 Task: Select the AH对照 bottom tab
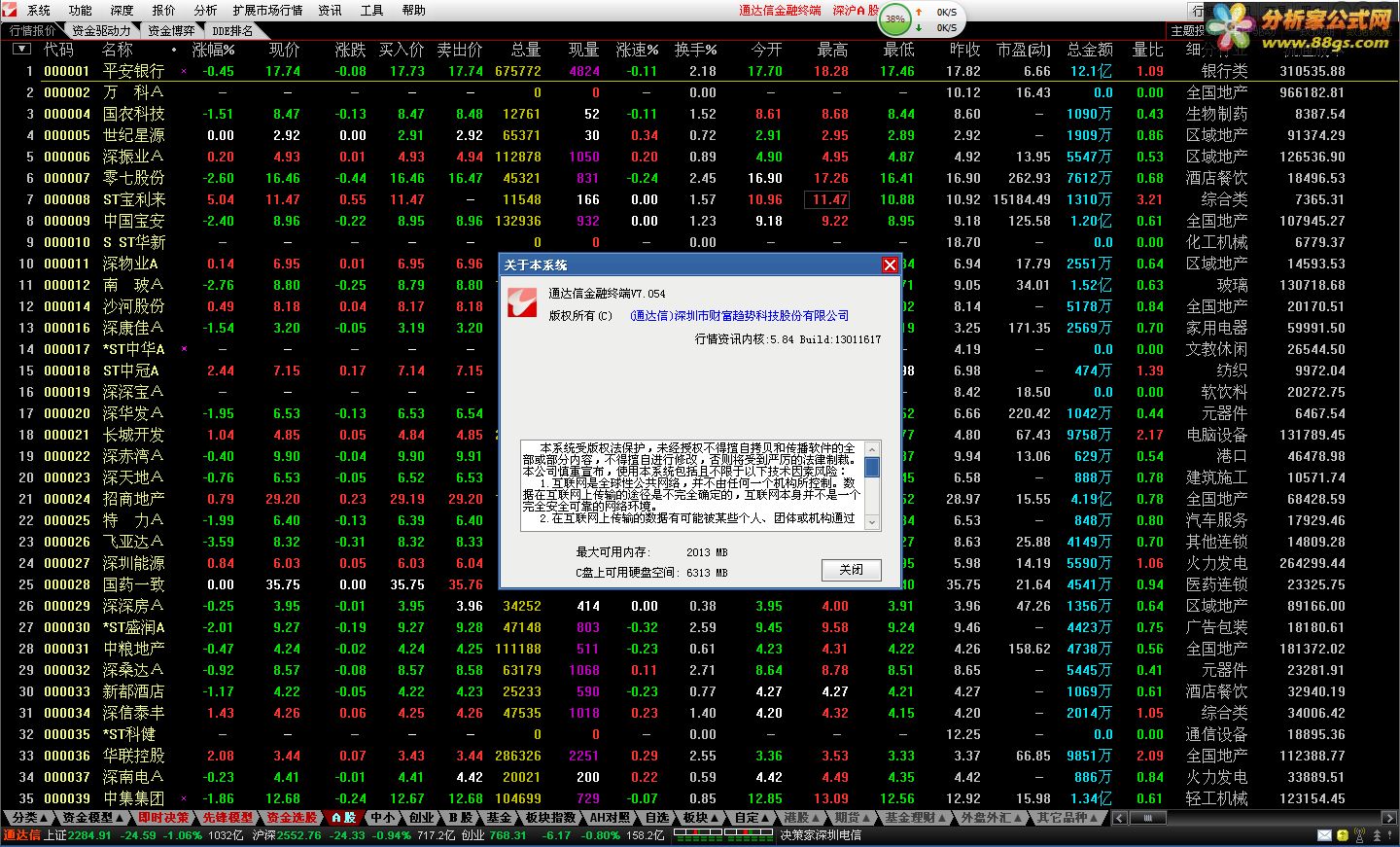click(x=611, y=818)
